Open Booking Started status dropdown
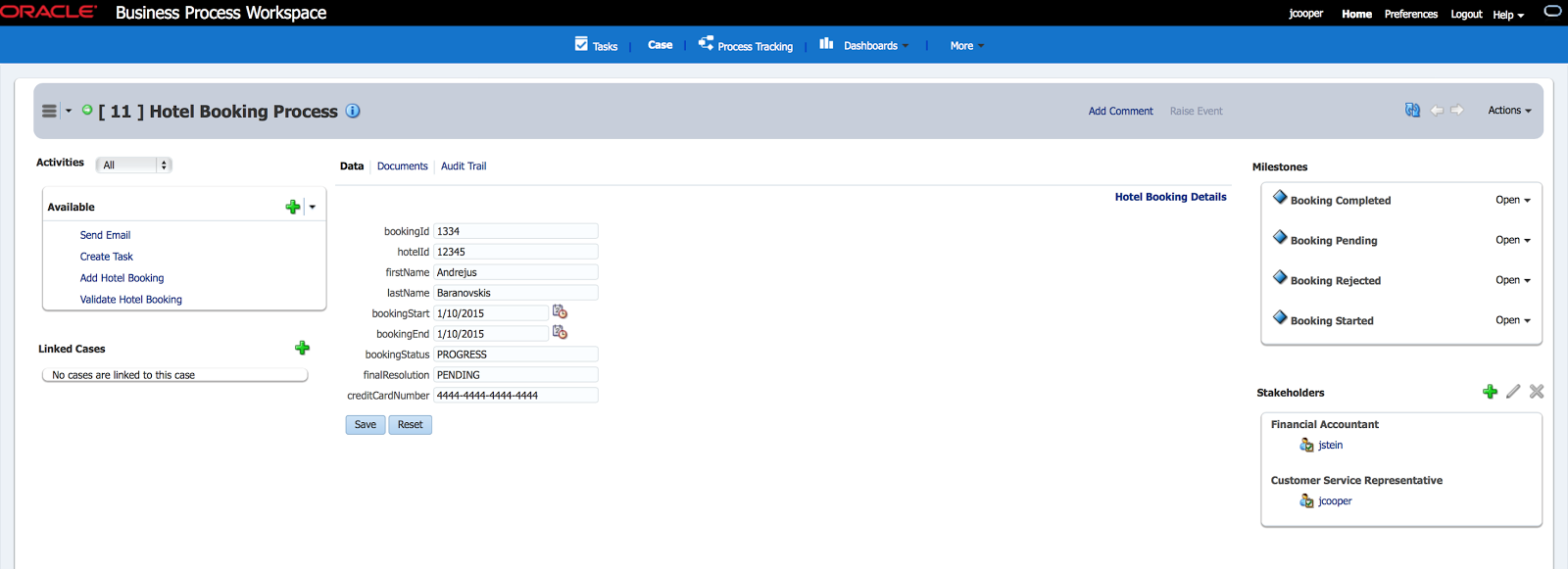1568x569 pixels. 1513,320
